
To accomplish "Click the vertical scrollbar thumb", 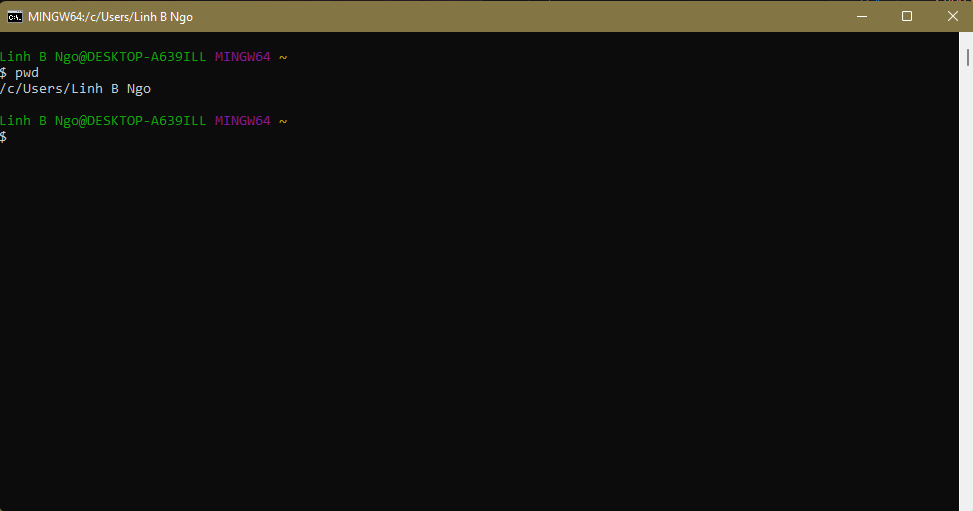I will pyautogui.click(x=967, y=57).
